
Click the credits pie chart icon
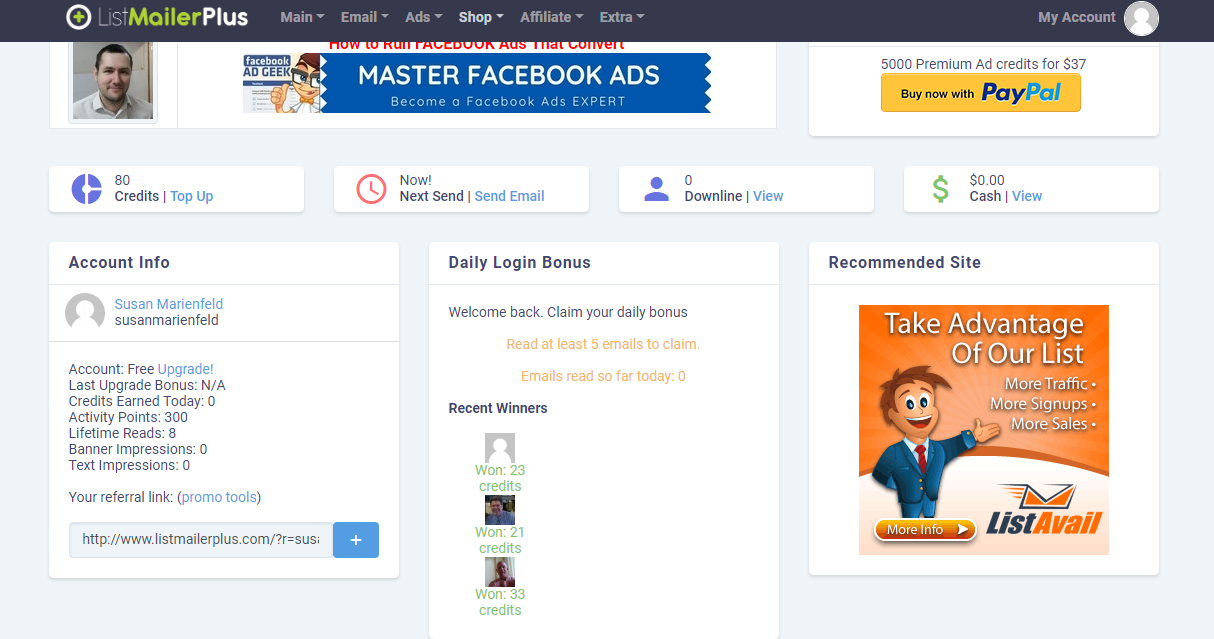coord(87,189)
